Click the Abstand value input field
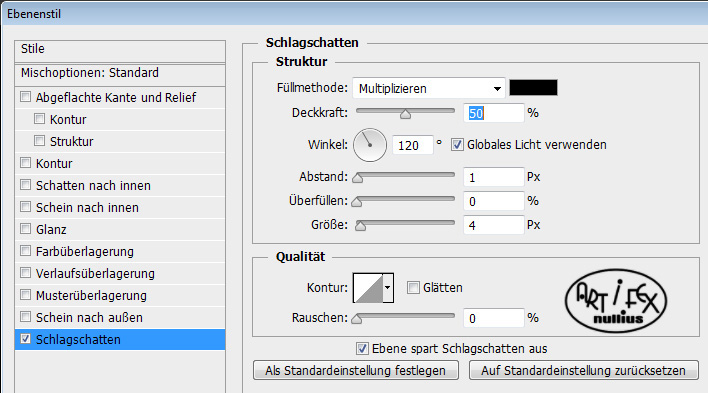This screenshot has width=708, height=393. coord(494,177)
